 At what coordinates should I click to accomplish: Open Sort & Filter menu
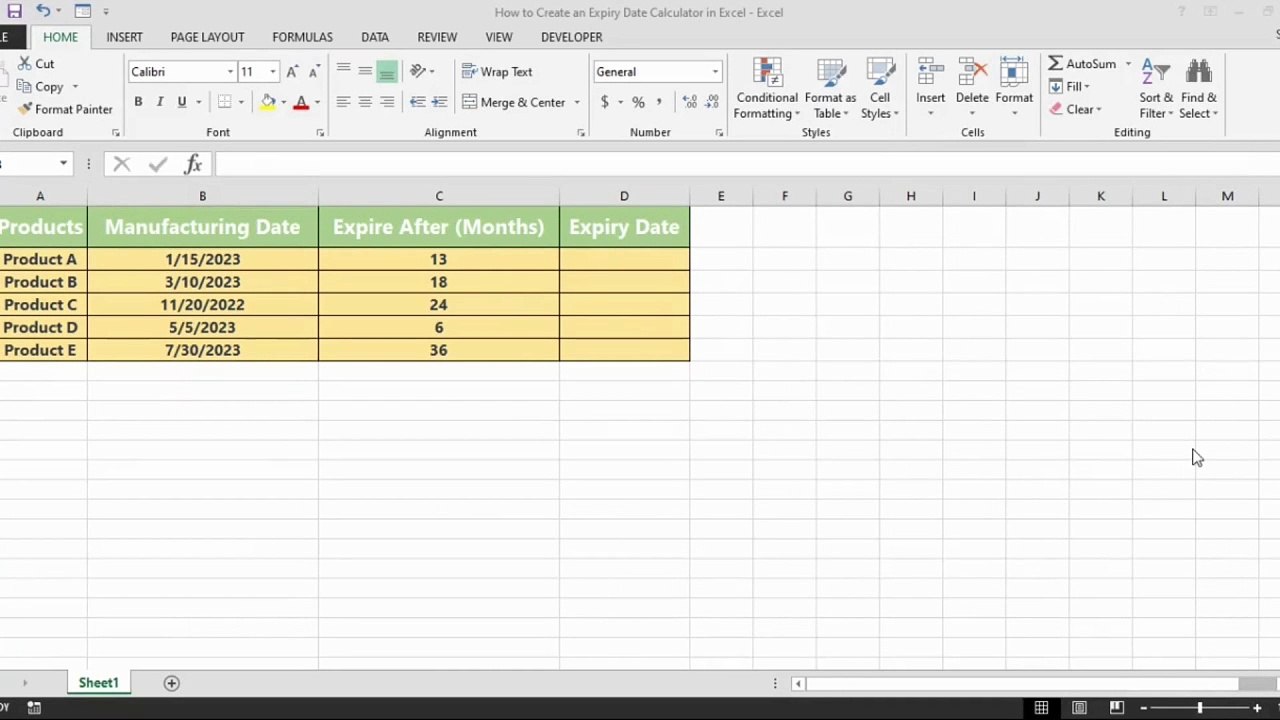[1156, 89]
